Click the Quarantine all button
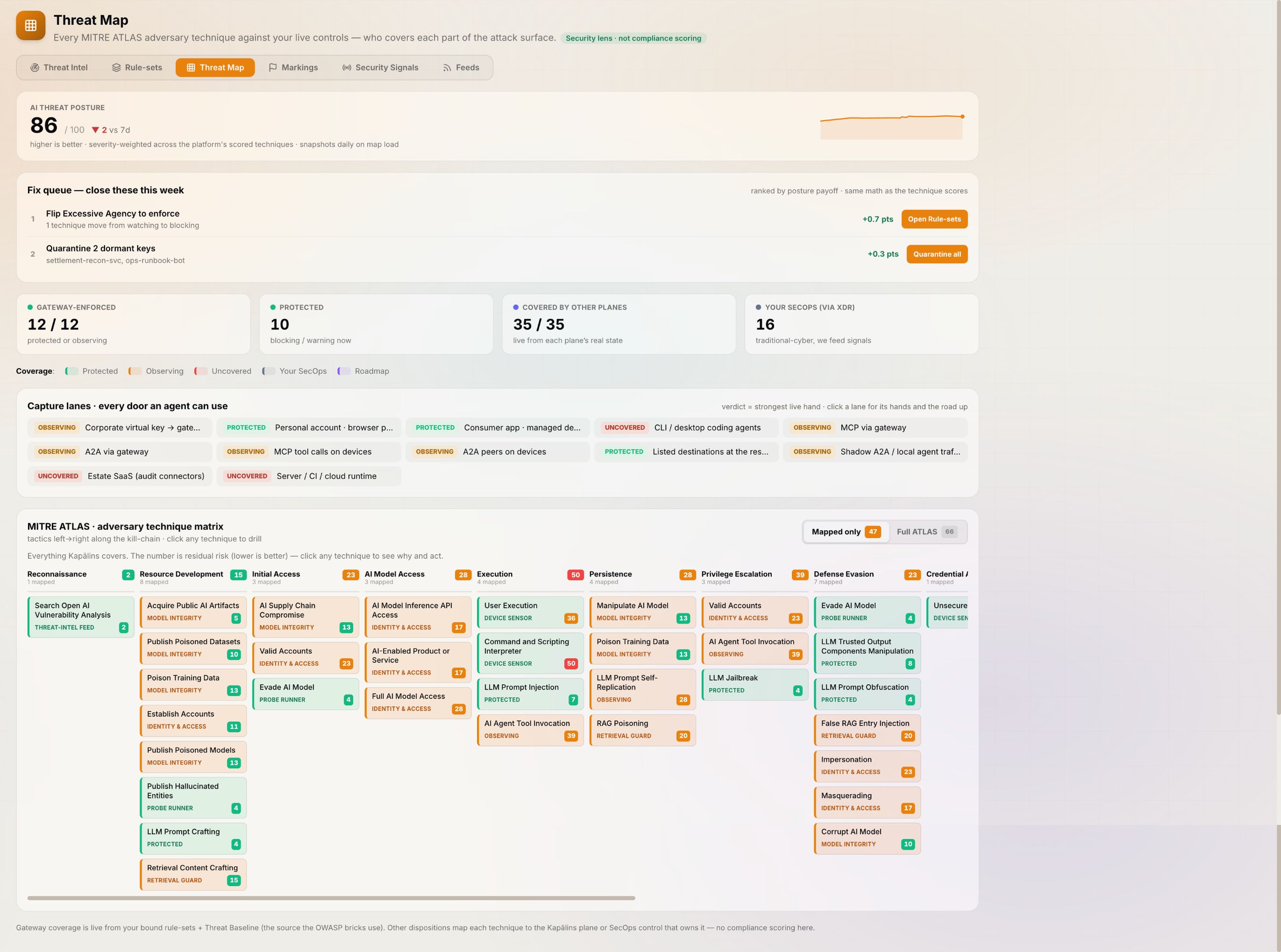Viewport: 1281px width, 952px height. click(936, 254)
